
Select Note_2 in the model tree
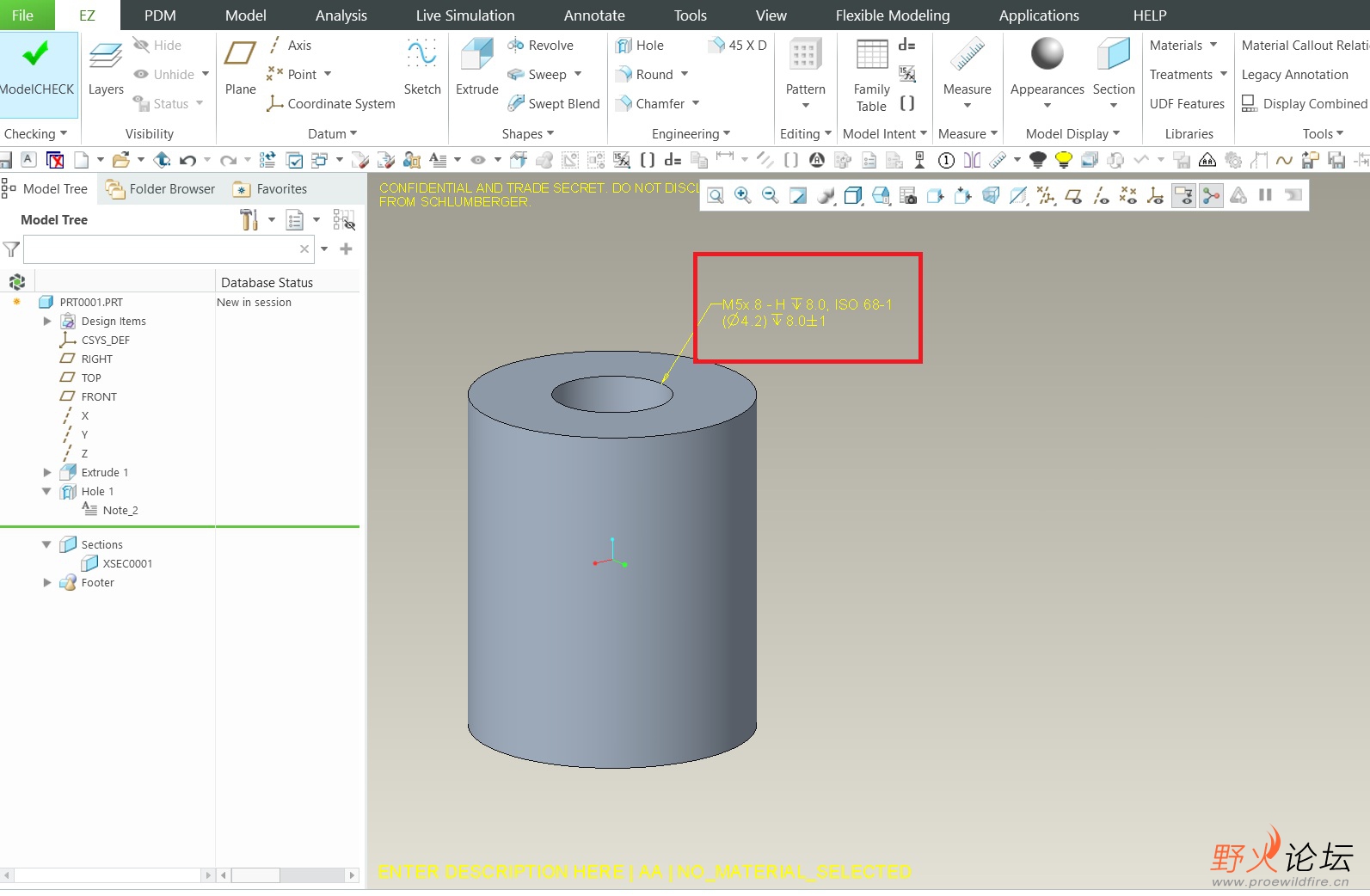point(120,510)
